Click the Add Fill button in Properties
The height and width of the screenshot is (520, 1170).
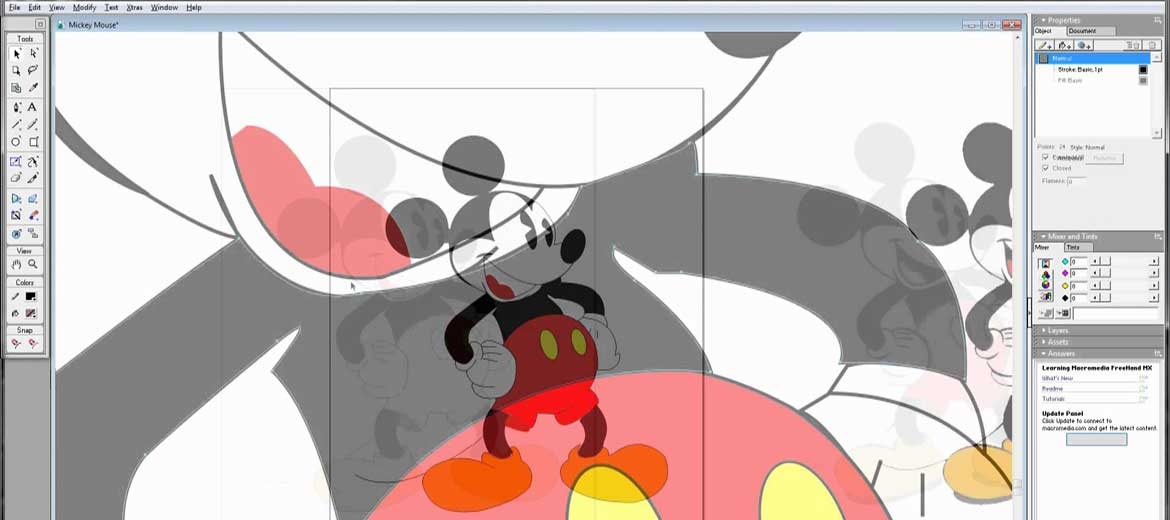point(1064,46)
